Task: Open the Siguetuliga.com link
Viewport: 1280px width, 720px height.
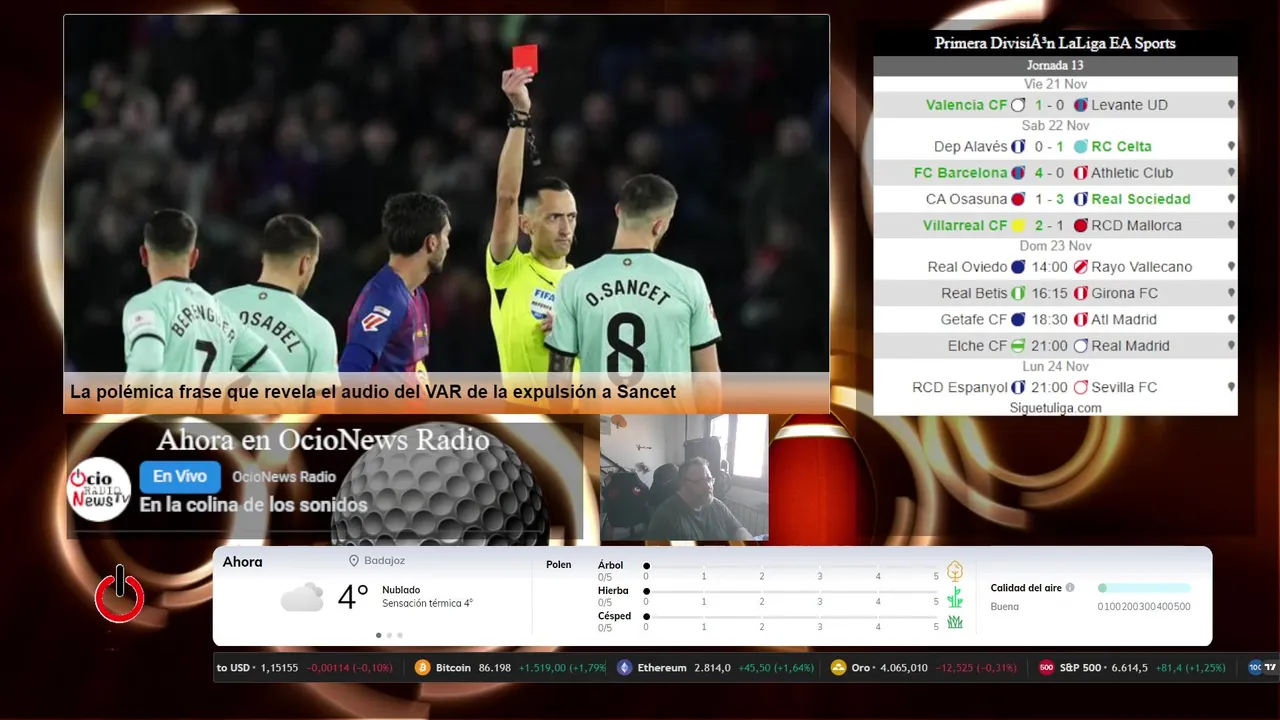Action: (1055, 408)
